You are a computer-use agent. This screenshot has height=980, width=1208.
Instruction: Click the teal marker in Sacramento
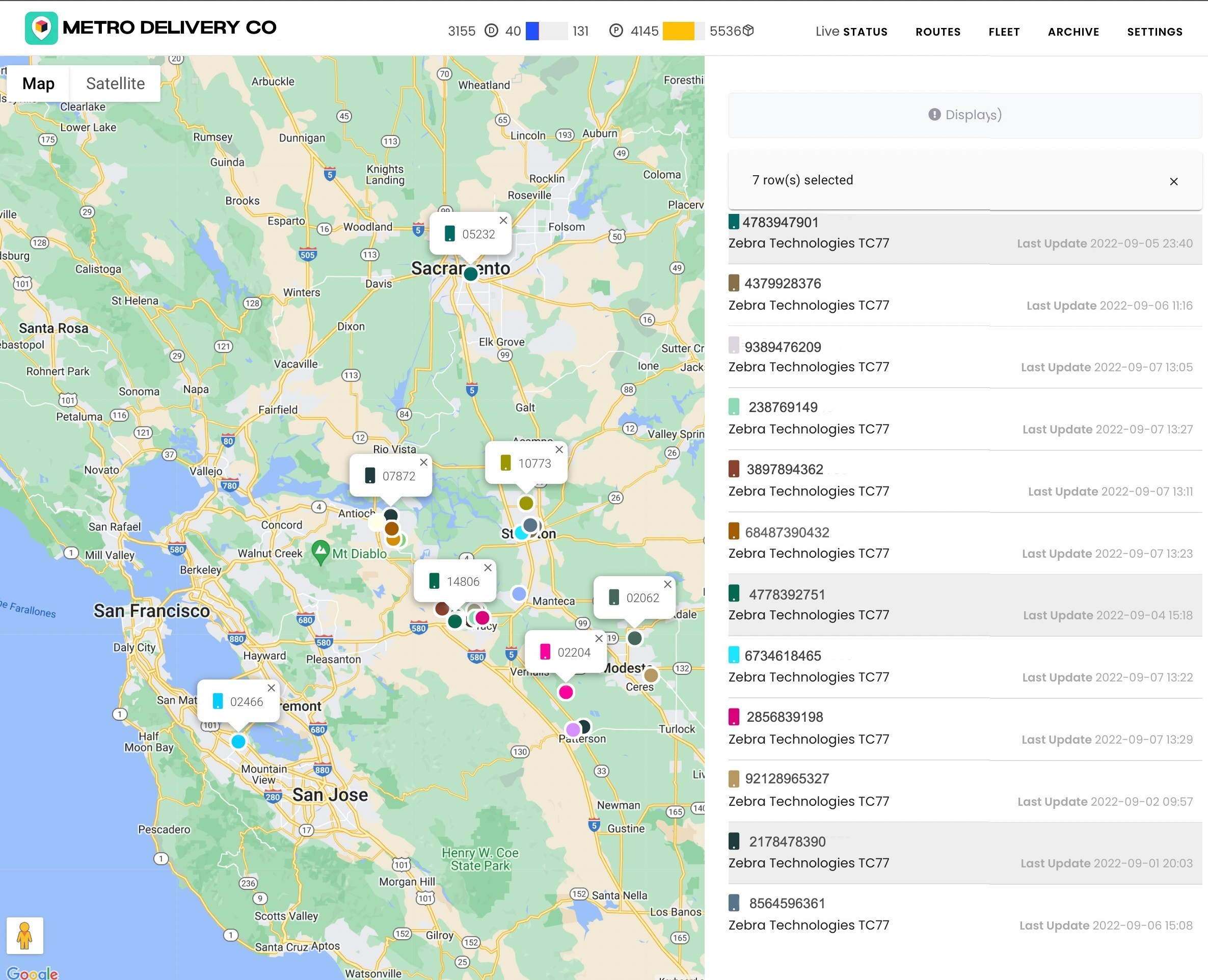pos(470,275)
